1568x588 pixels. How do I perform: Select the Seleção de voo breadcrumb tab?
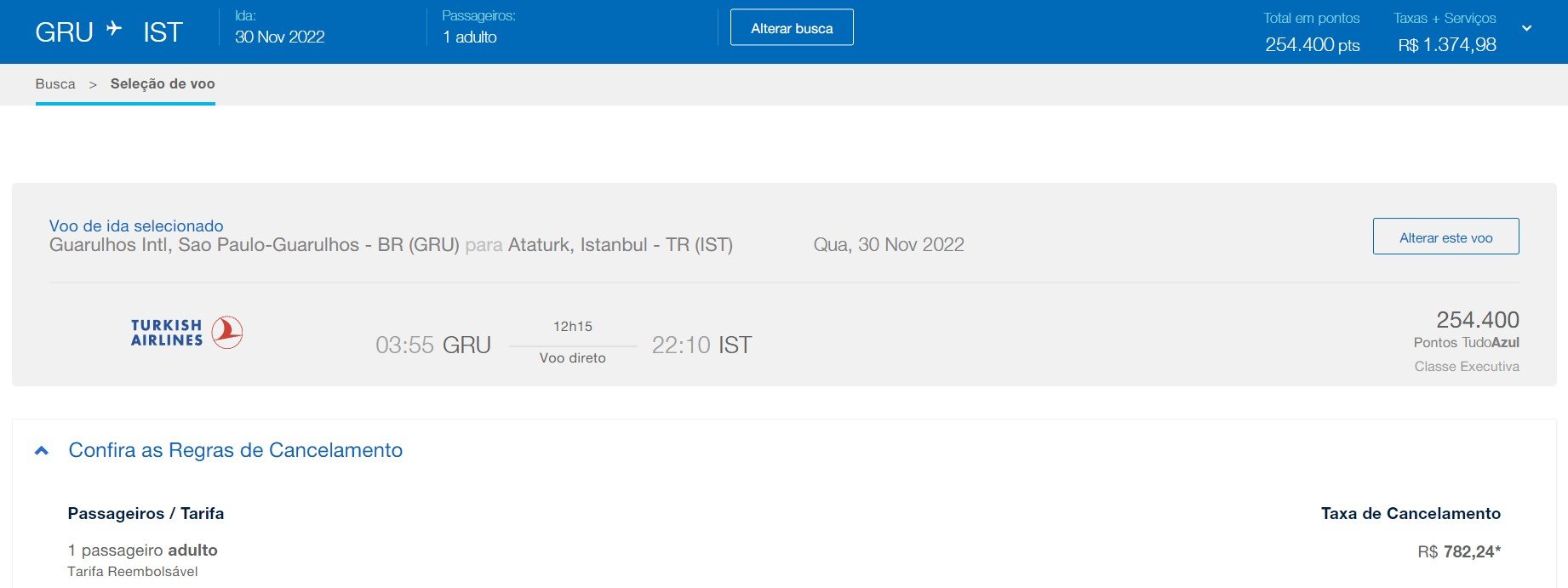163,84
